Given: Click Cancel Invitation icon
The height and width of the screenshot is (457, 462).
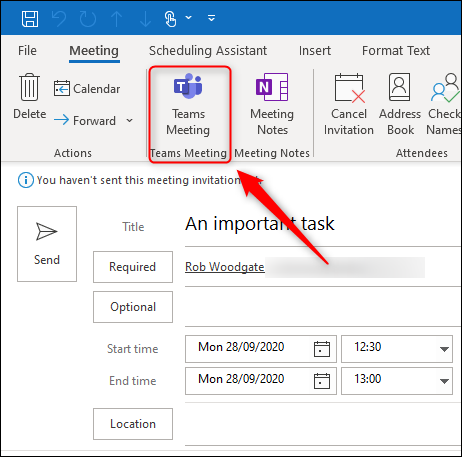Looking at the screenshot, I should (349, 106).
